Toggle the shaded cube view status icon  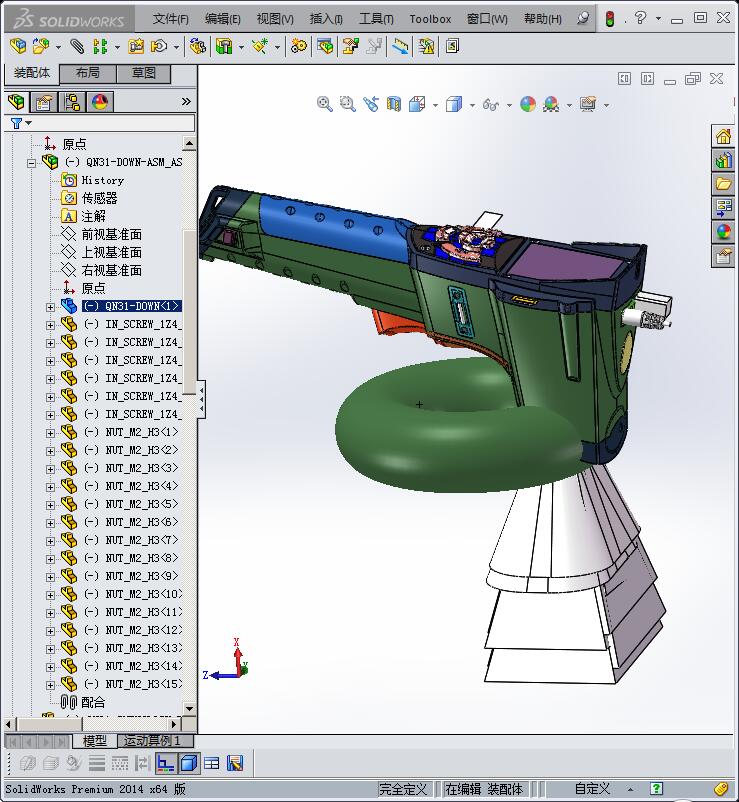[189, 763]
